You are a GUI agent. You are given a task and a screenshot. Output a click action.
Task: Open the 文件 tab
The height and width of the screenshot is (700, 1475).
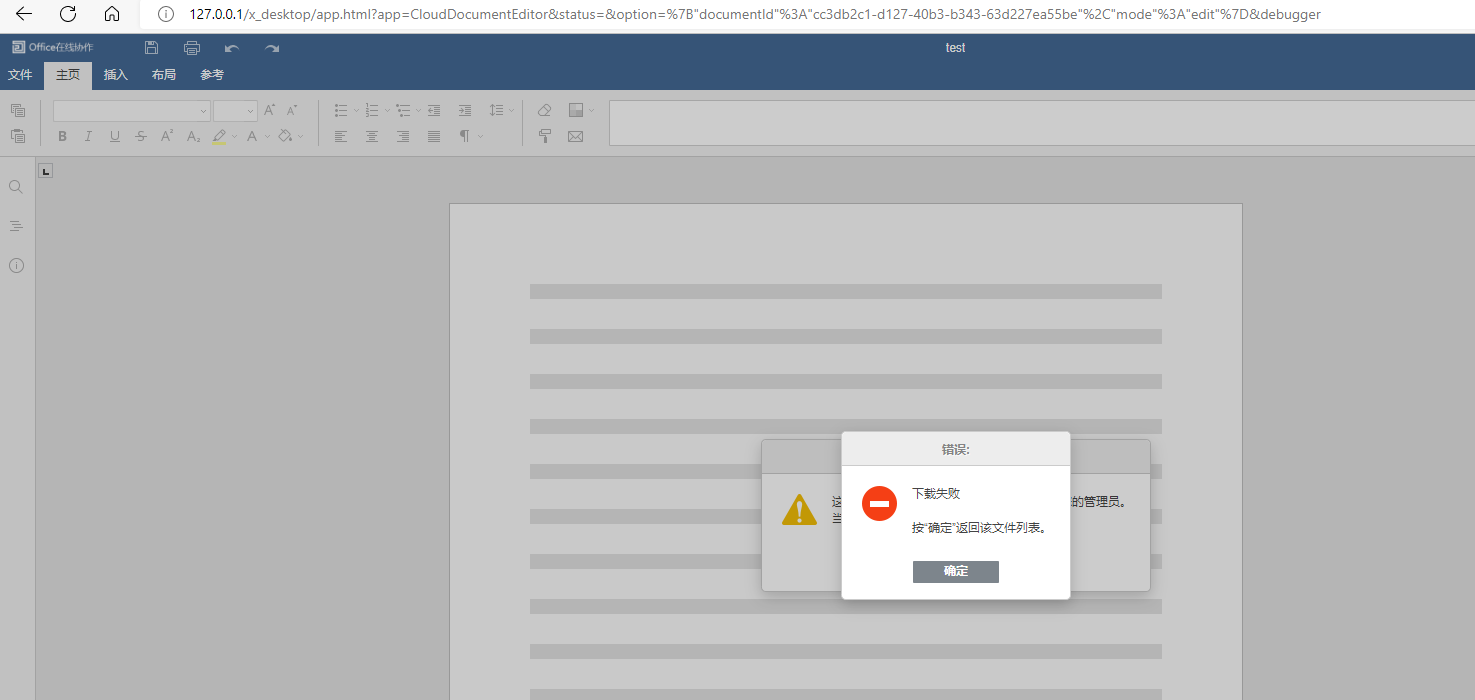tap(20, 75)
